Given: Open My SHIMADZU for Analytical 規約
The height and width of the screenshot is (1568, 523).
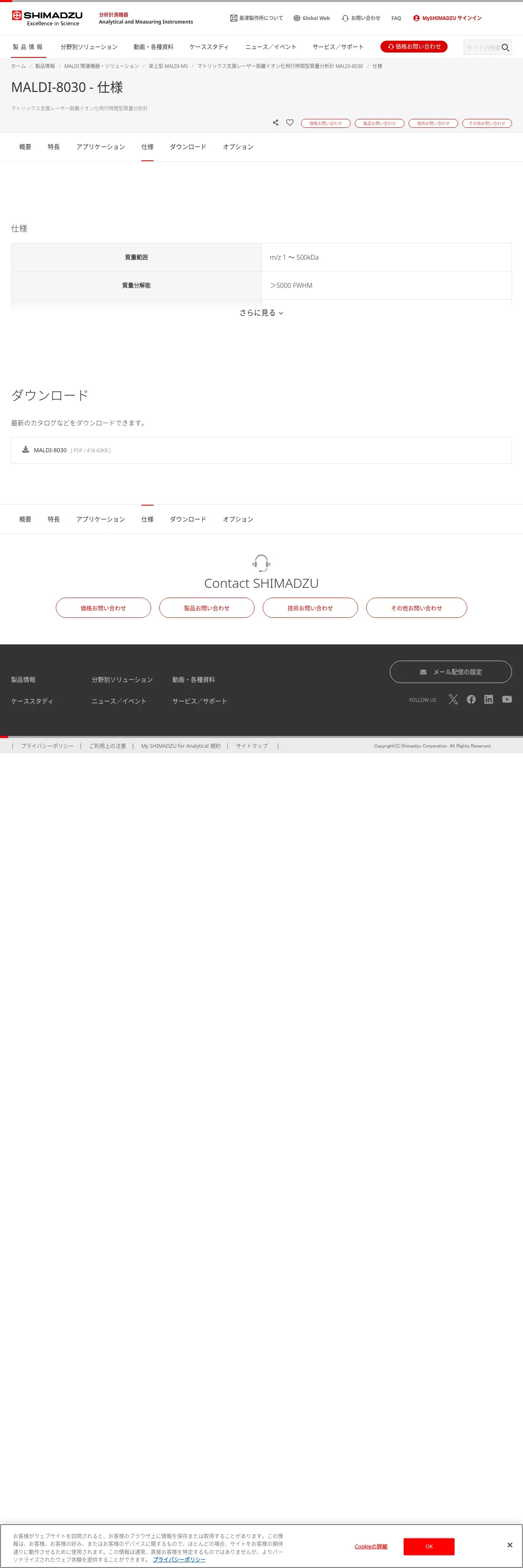Looking at the screenshot, I should [x=181, y=746].
